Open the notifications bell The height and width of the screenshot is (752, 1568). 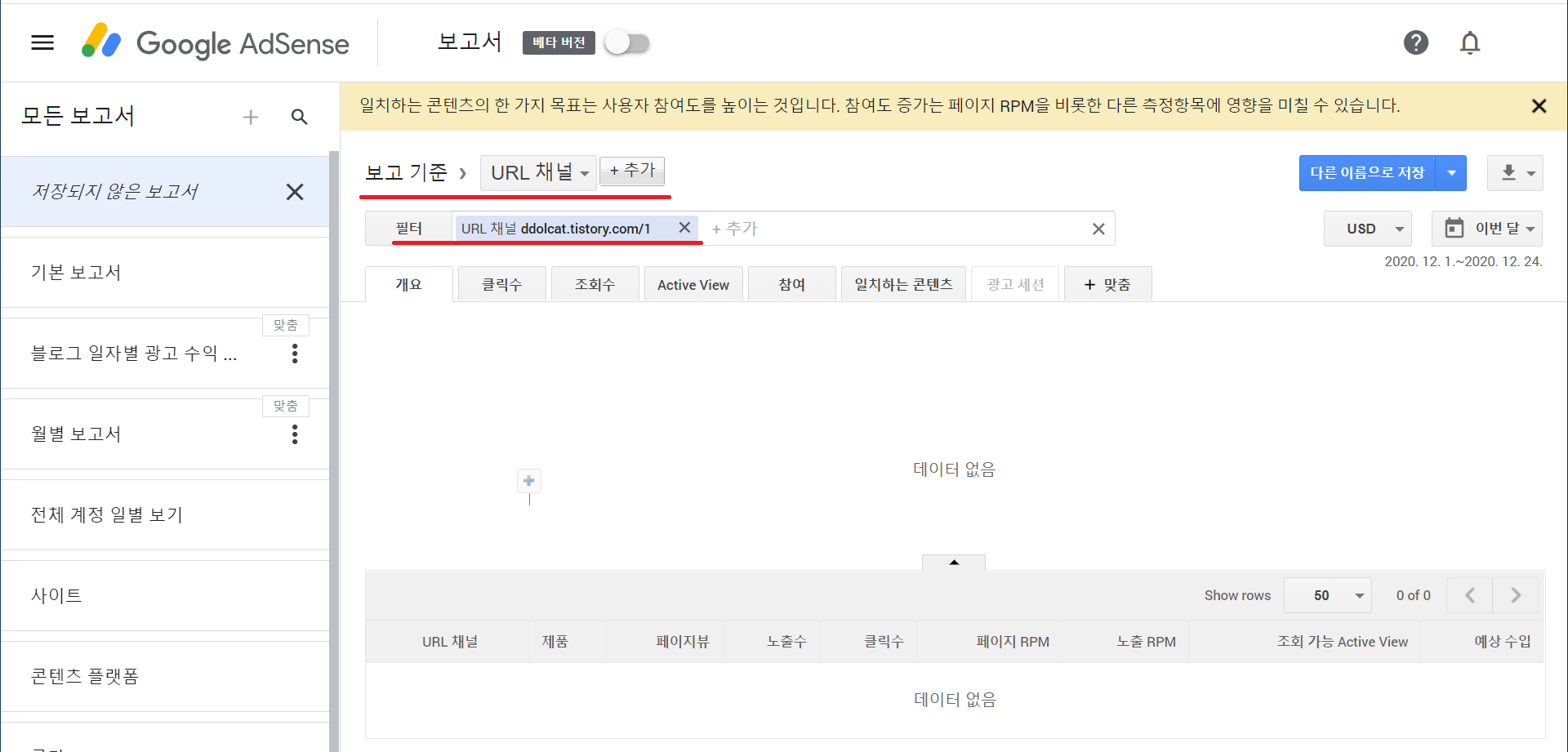(x=1469, y=42)
